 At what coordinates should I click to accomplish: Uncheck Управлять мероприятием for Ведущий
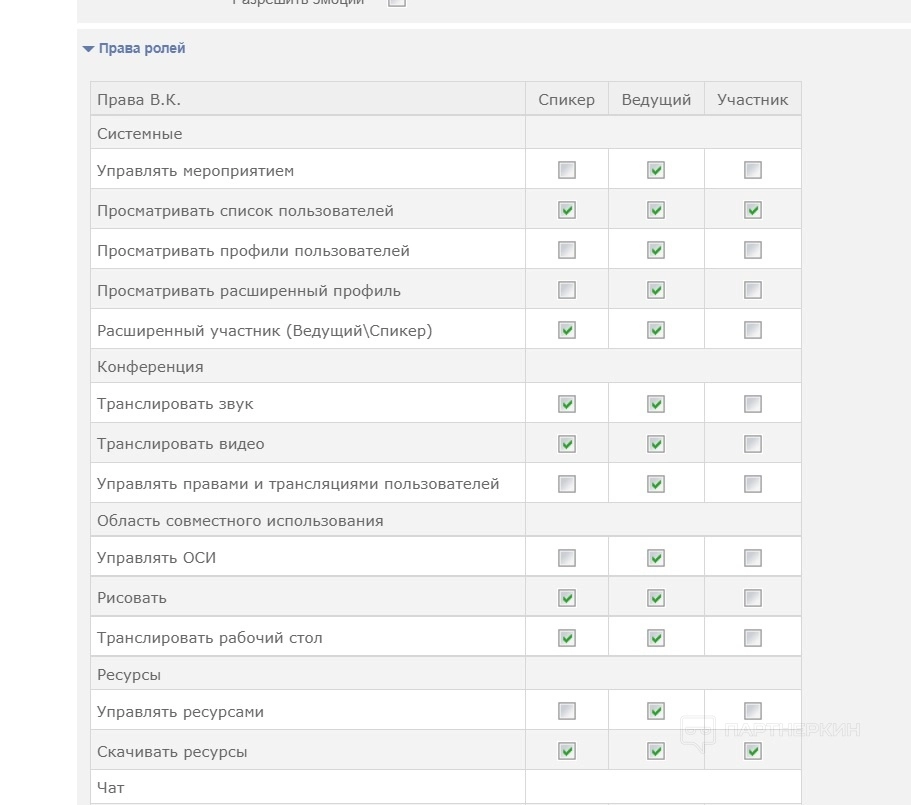click(x=656, y=170)
